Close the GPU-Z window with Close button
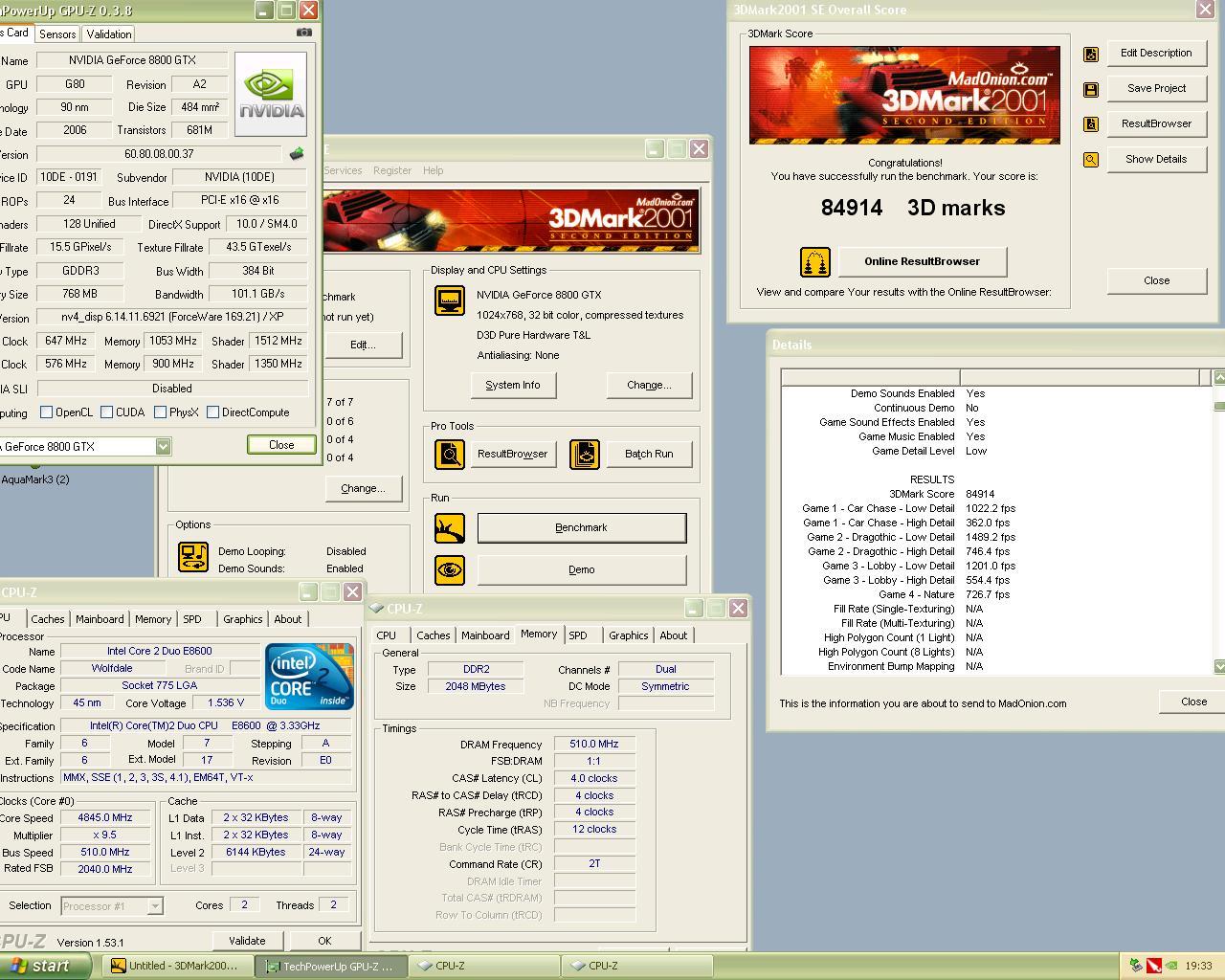The width and height of the screenshot is (1225, 980). [281, 445]
